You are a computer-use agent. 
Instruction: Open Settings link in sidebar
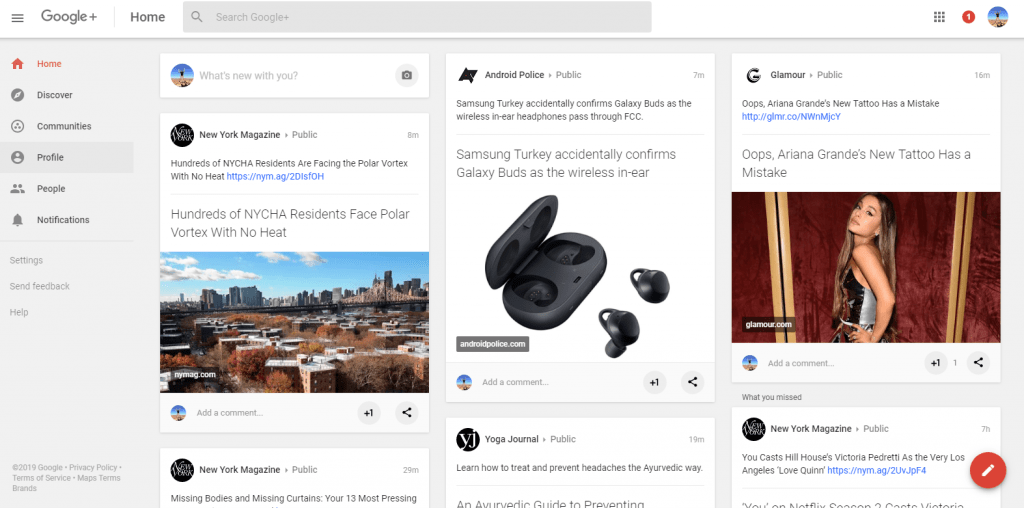(x=26, y=260)
